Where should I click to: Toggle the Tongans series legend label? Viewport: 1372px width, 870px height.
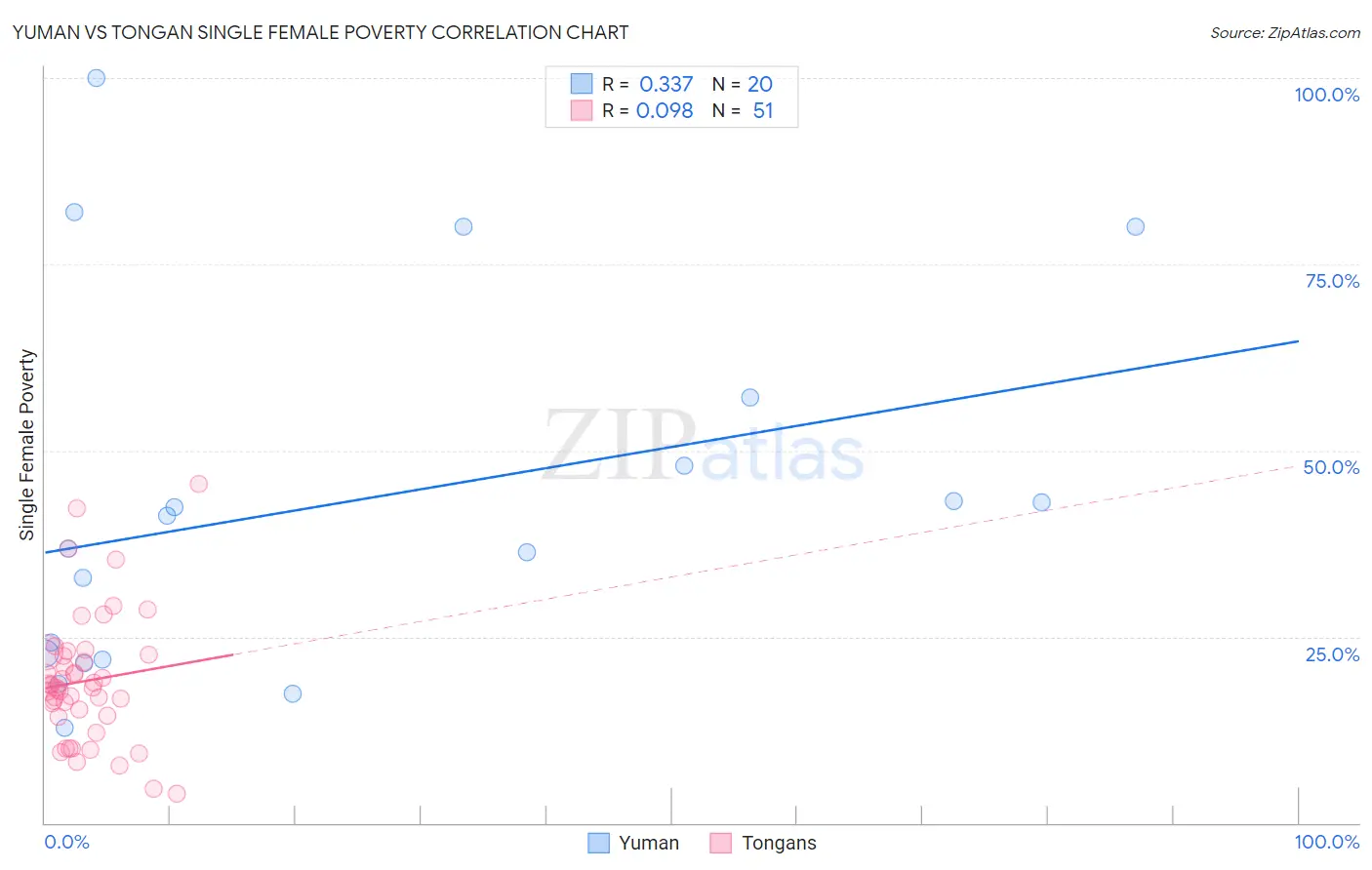(x=779, y=843)
